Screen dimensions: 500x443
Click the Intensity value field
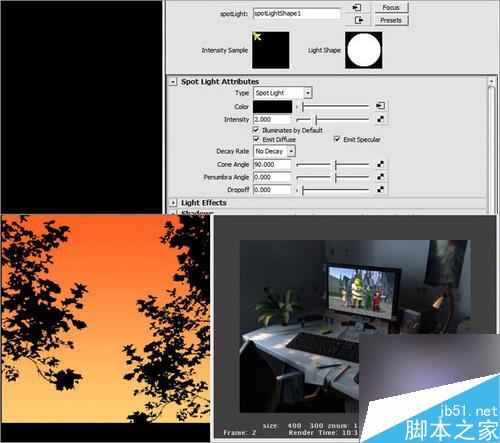[x=272, y=119]
